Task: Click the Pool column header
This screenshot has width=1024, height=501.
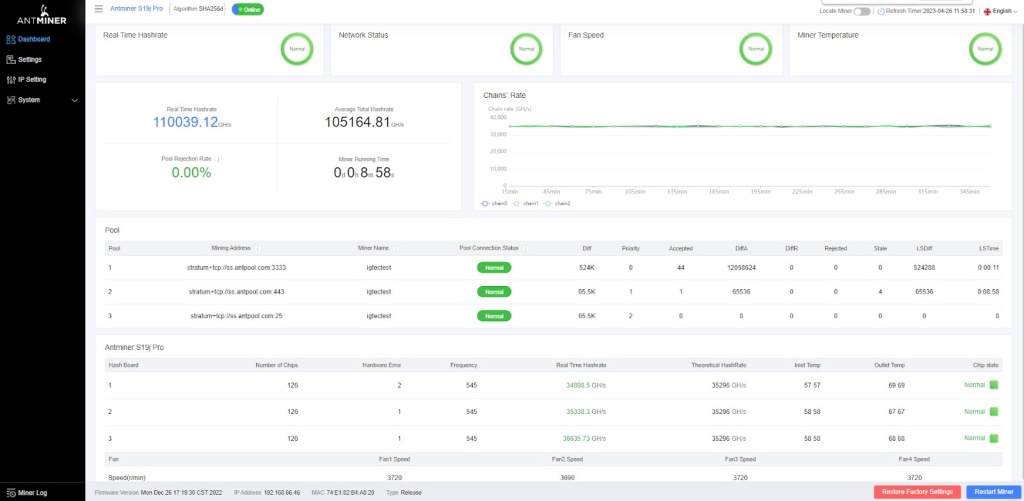Action: [114, 249]
